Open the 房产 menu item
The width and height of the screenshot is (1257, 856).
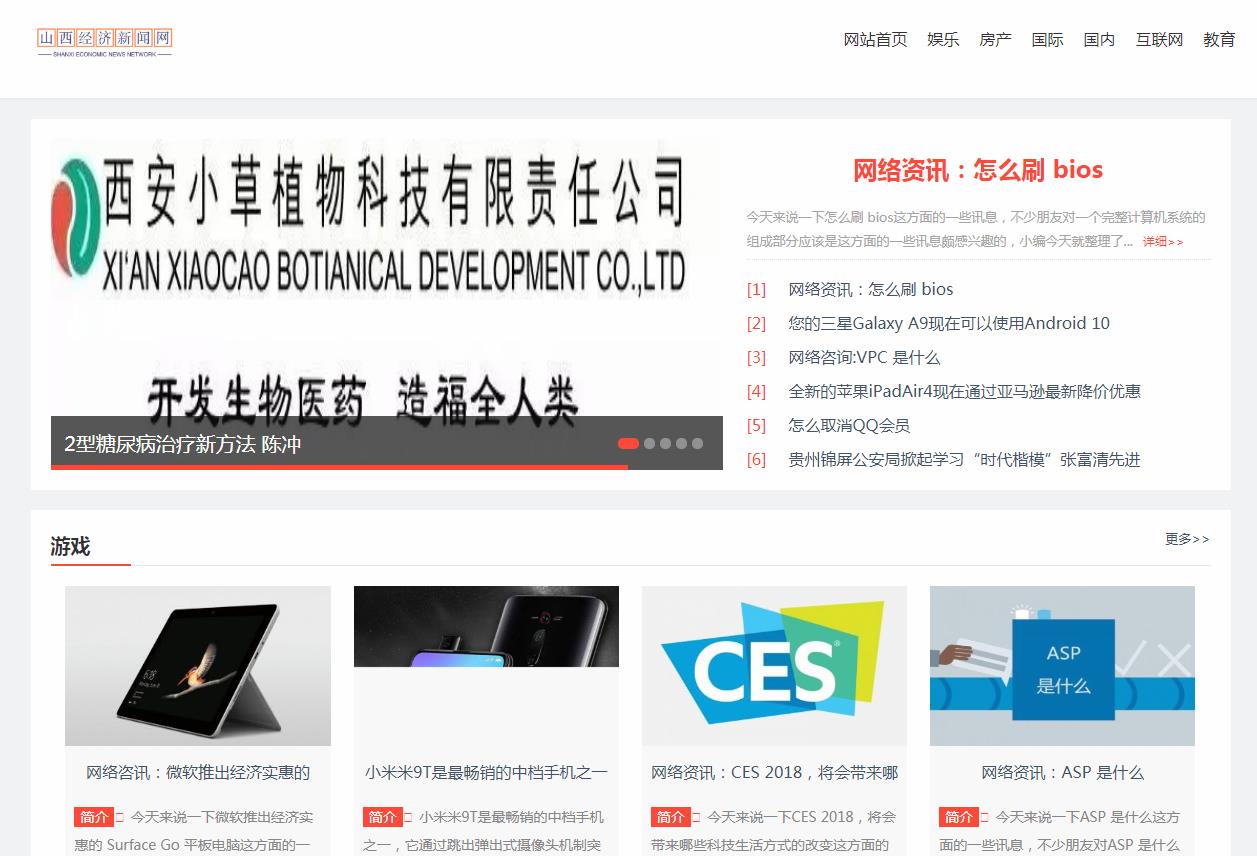[995, 40]
